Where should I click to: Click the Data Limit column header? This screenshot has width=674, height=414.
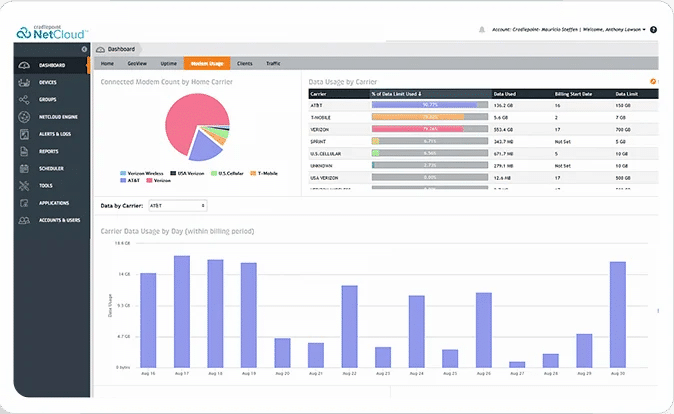click(x=626, y=94)
